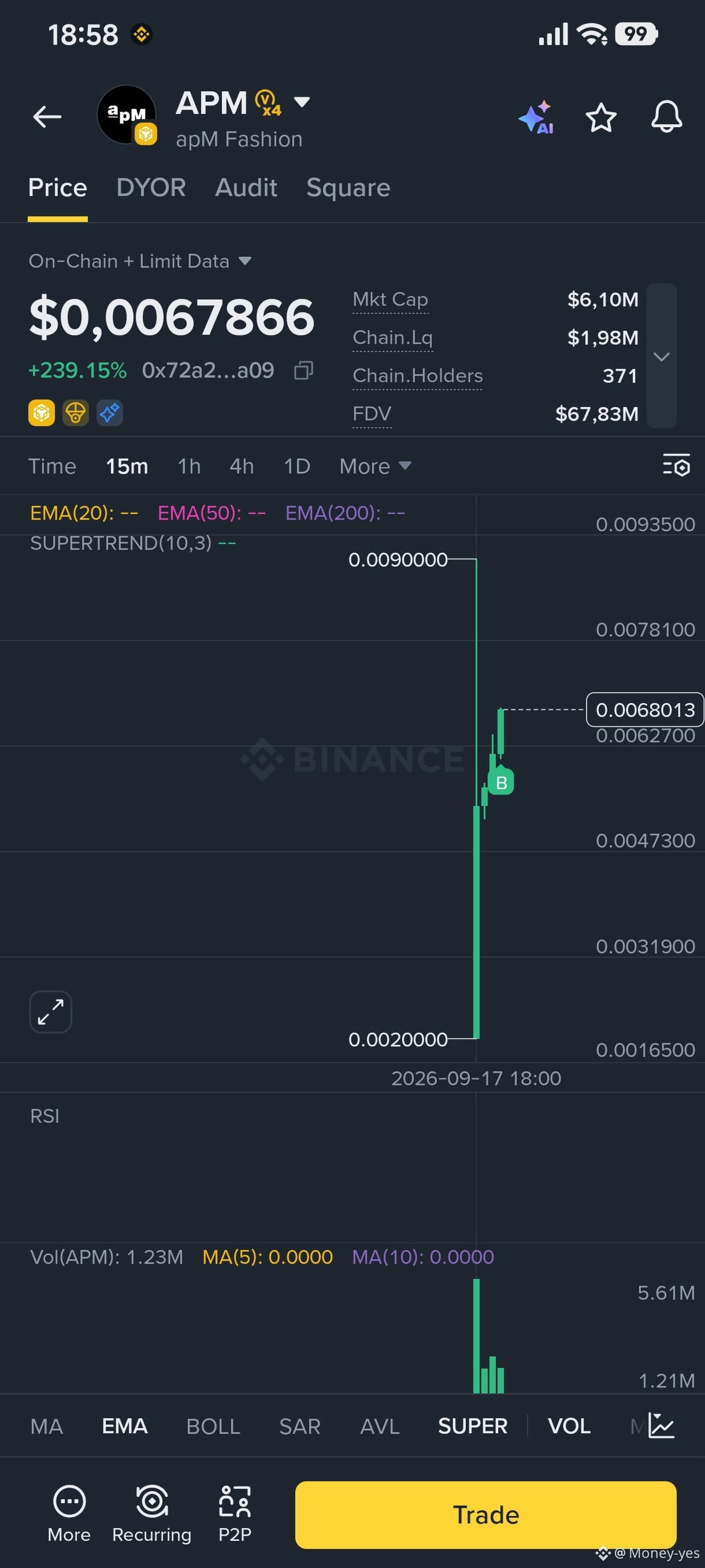The height and width of the screenshot is (1568, 705).
Task: Add APM to favorites with star icon
Action: 601,117
